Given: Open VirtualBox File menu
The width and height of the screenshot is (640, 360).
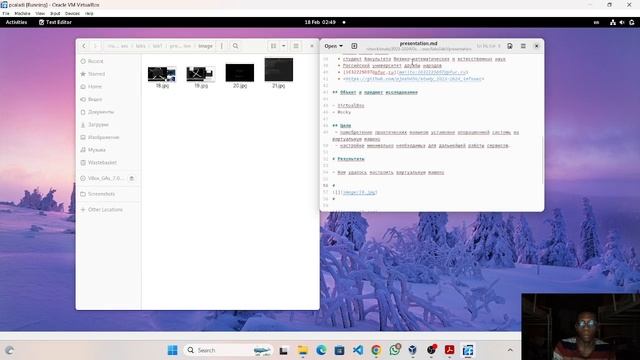Looking at the screenshot, I should click(x=6, y=13).
